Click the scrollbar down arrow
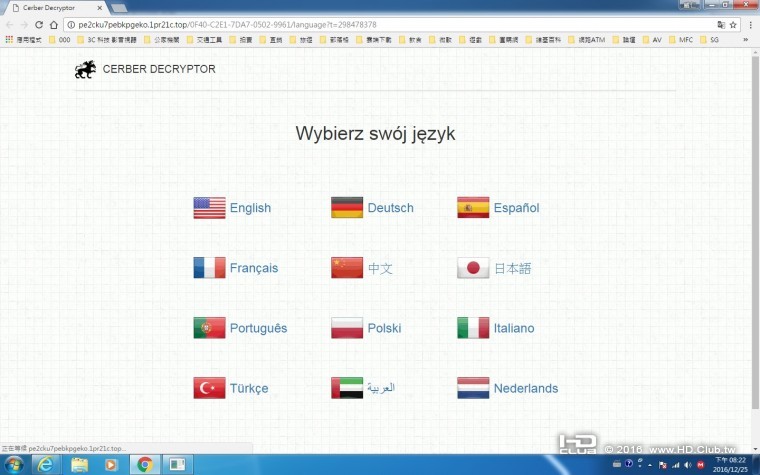 (x=756, y=449)
